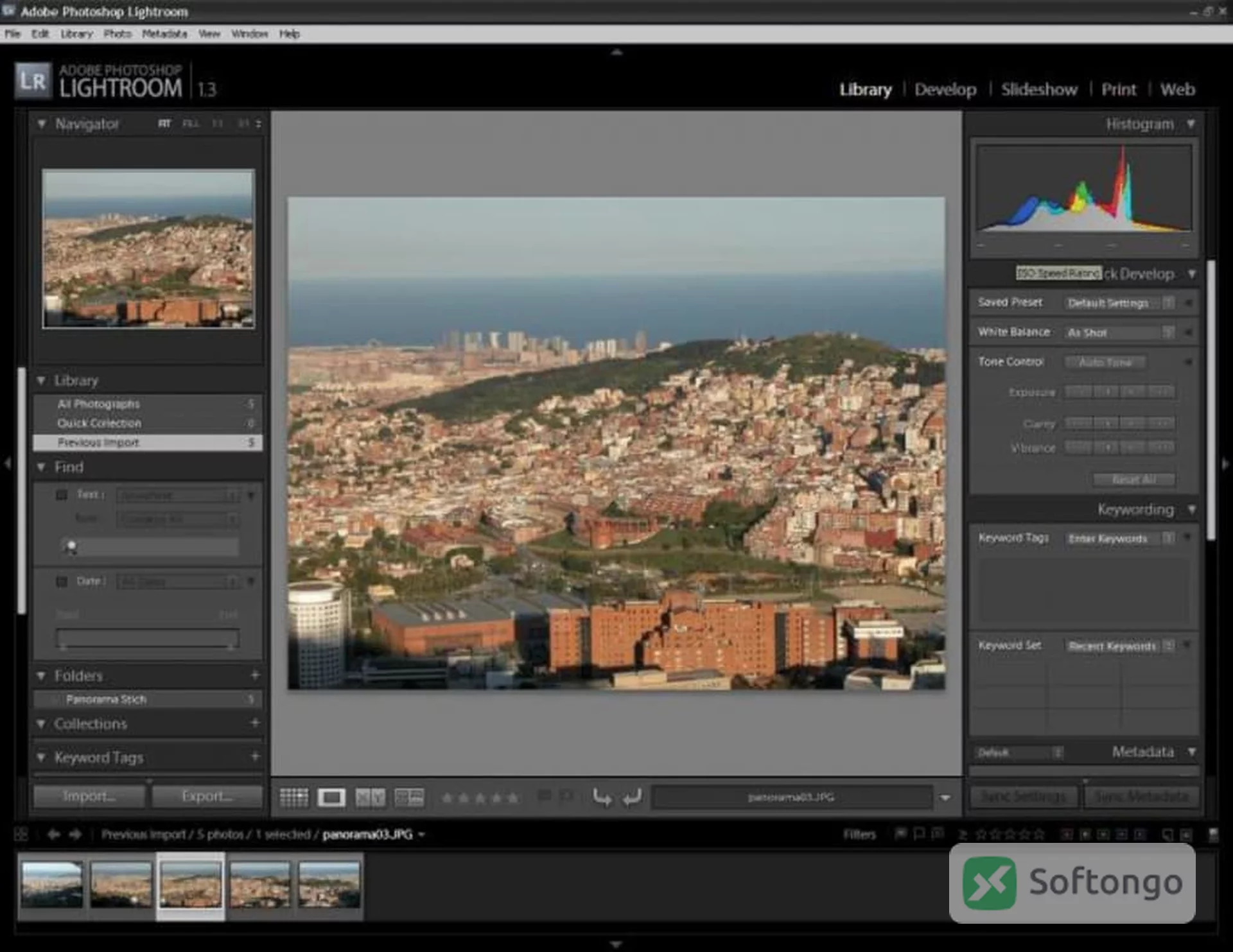Open the Develop module

[945, 89]
